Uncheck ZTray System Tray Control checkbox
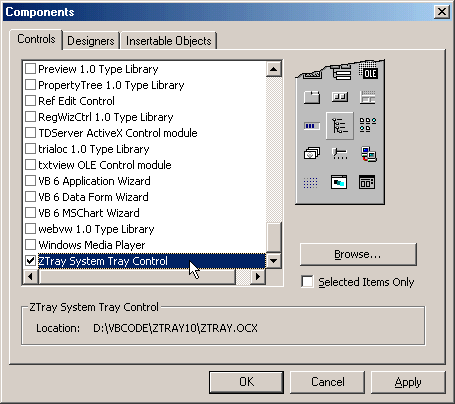Screen dimensions: 455x404 [x=30, y=261]
